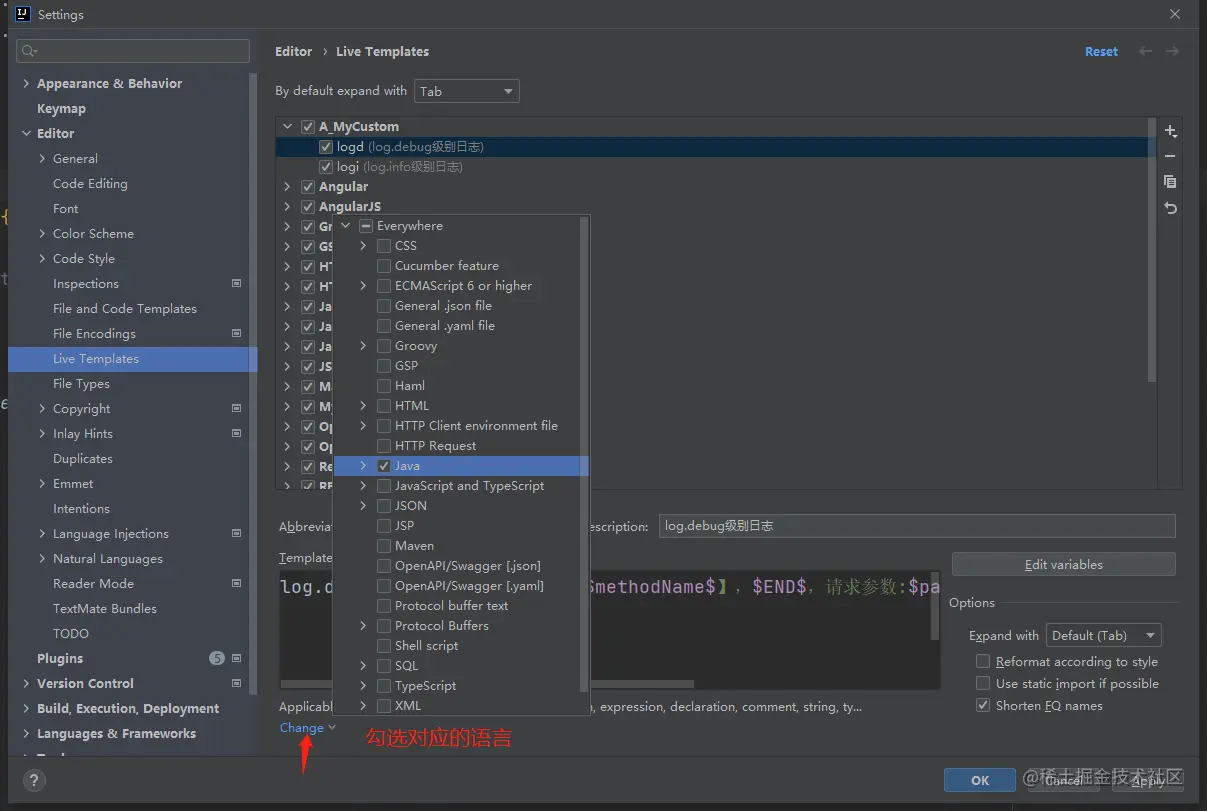Enable Reformat according to style
Viewport: 1207px width, 811px height.
983,662
